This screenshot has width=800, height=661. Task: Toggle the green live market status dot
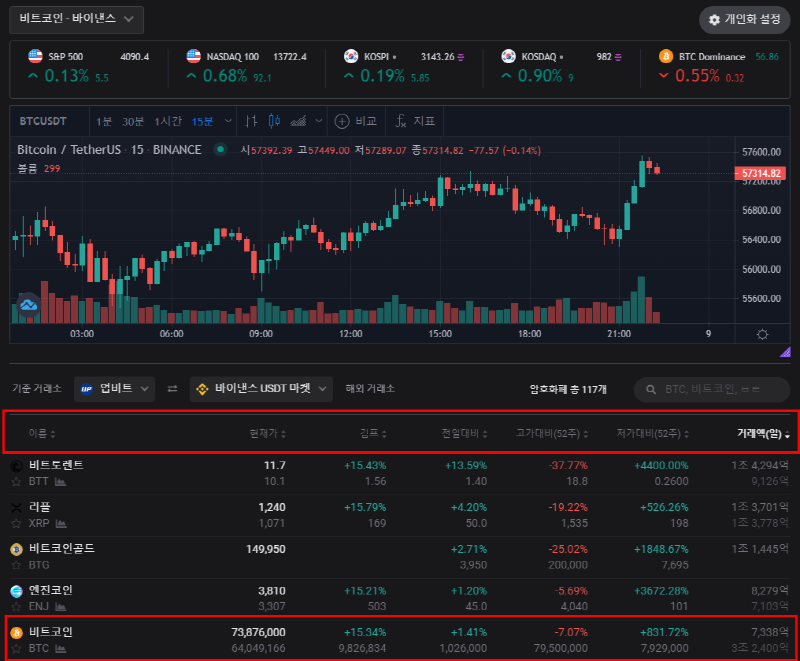point(220,149)
